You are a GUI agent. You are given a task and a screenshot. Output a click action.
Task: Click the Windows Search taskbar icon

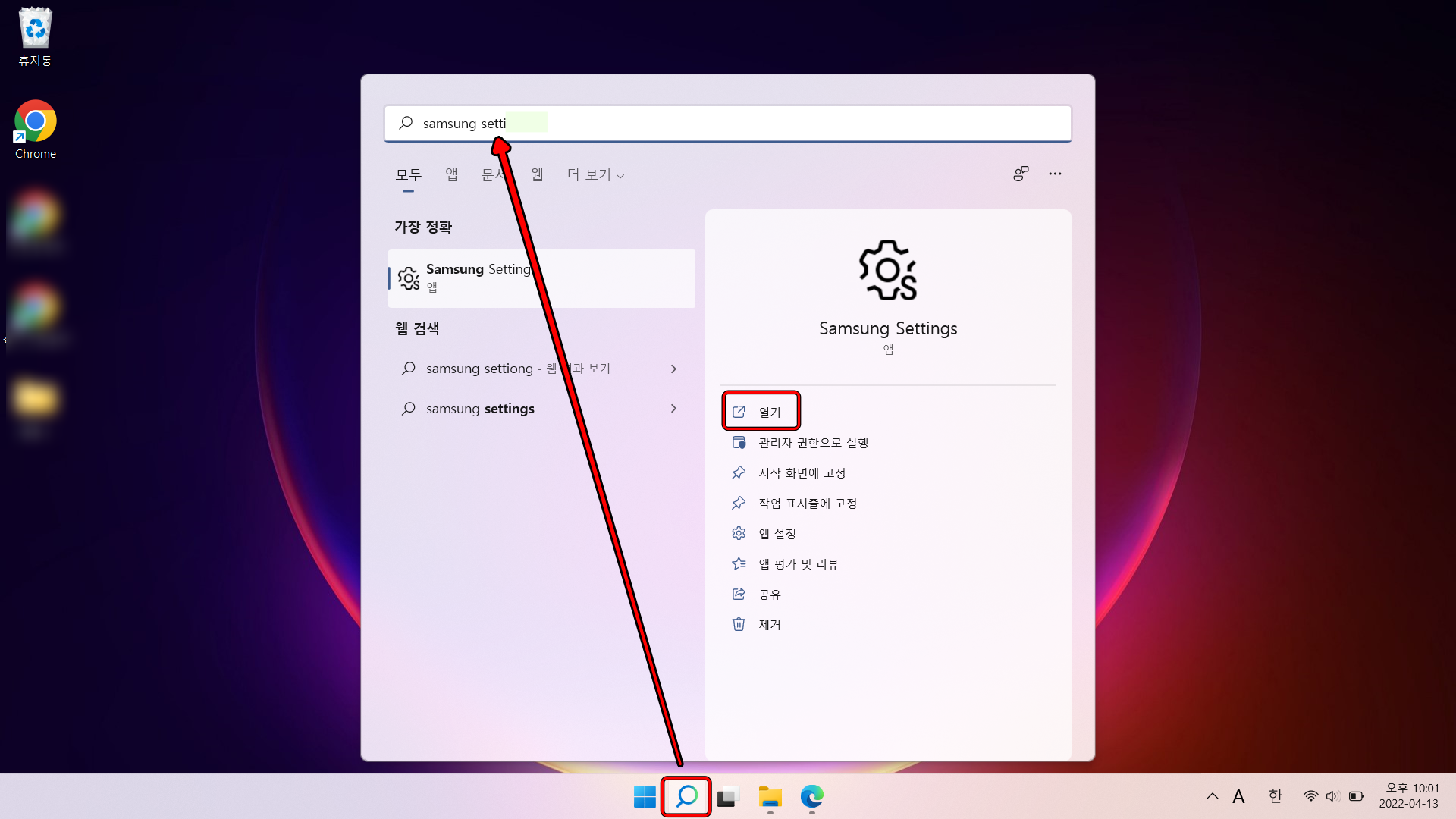[x=686, y=796]
